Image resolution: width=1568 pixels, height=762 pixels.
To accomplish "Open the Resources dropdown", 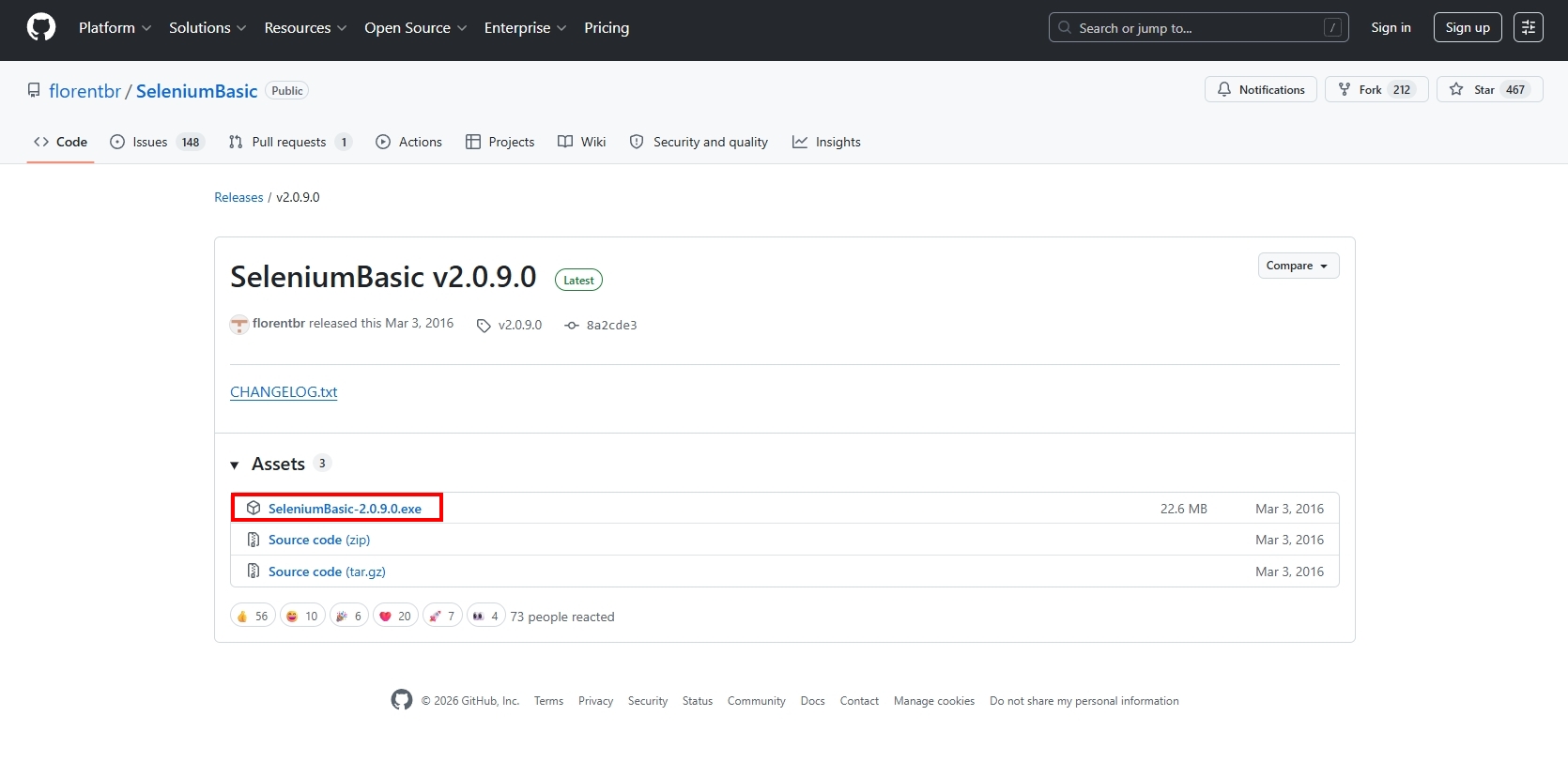I will point(305,28).
